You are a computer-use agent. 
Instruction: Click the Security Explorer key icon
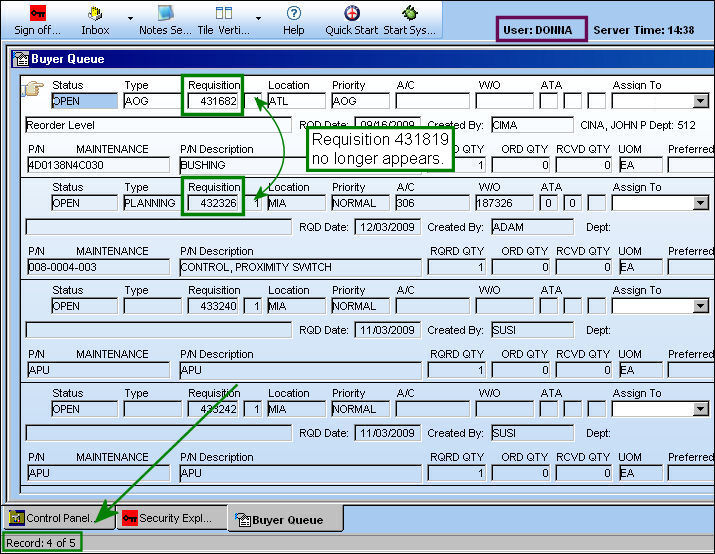pyautogui.click(x=130, y=518)
